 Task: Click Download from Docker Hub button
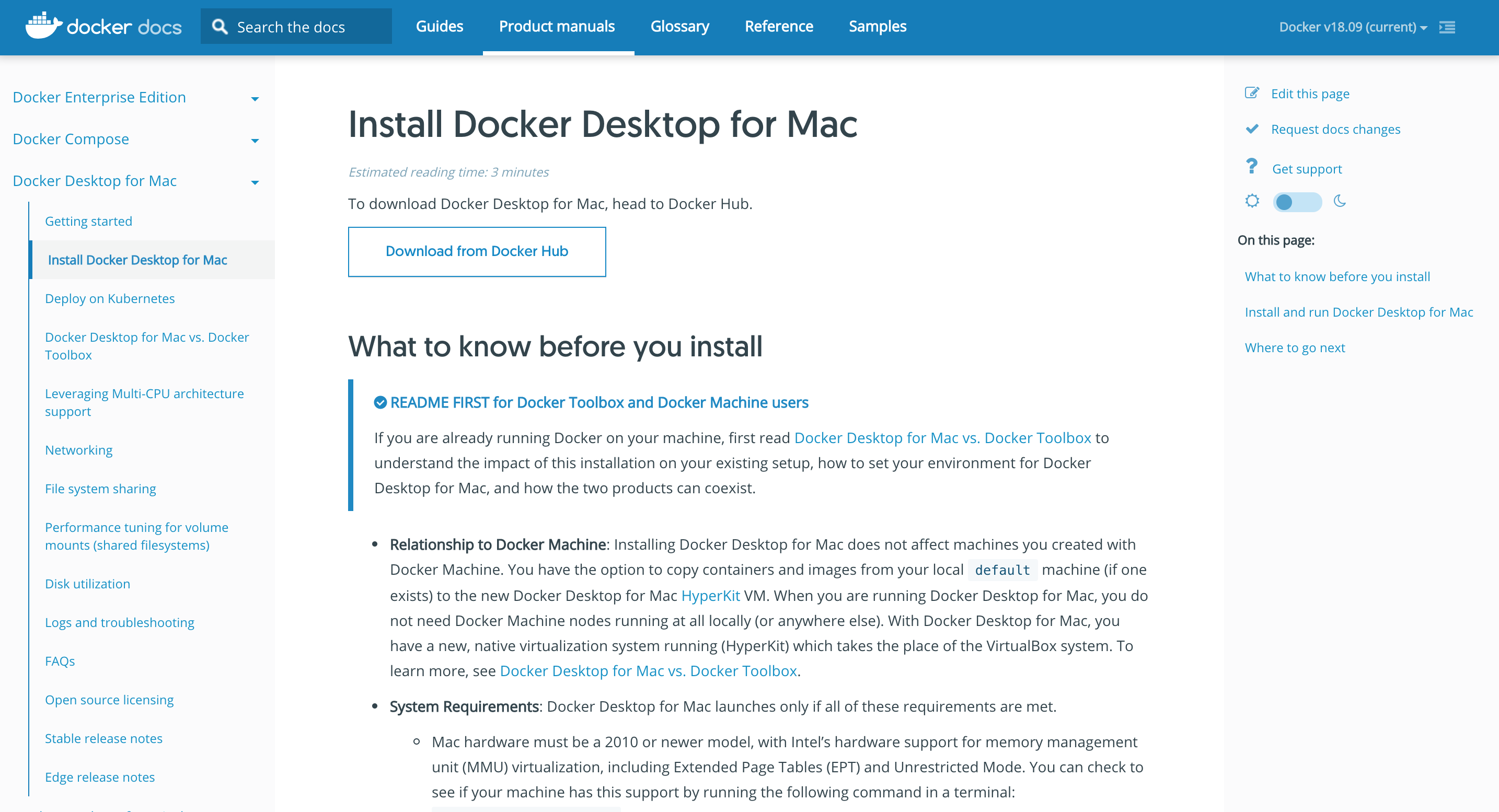tap(477, 251)
